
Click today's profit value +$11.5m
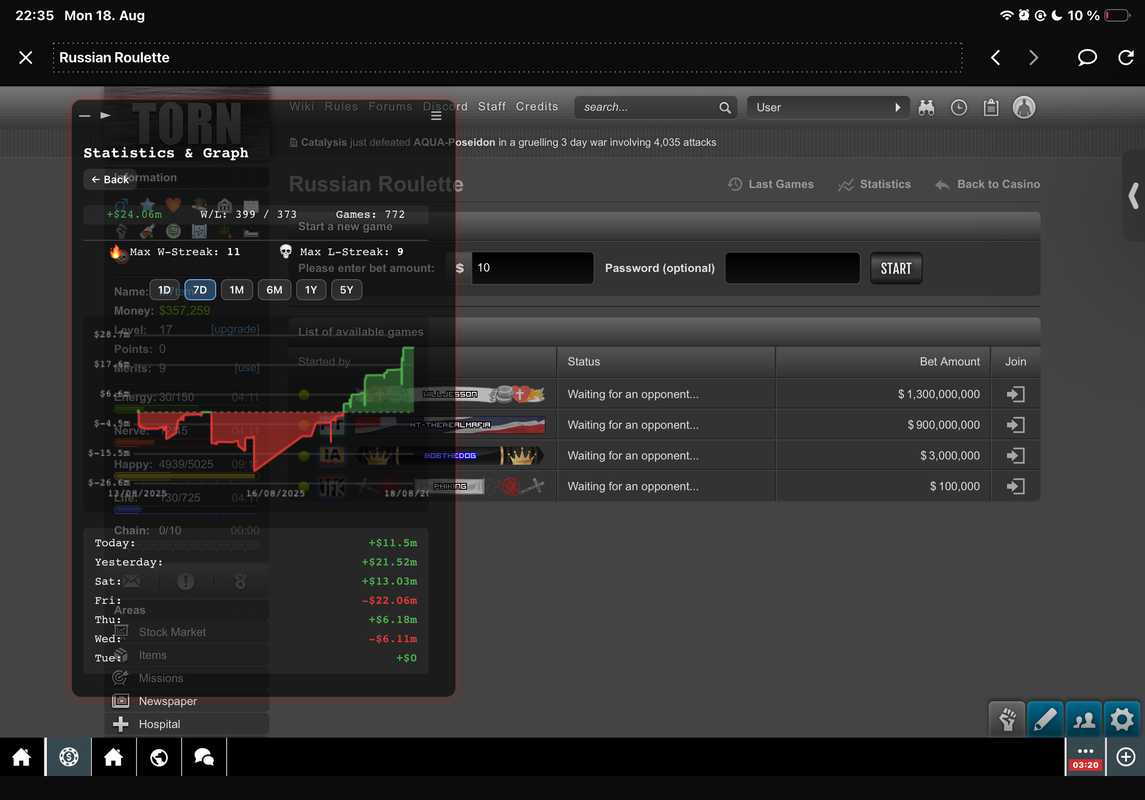(393, 543)
